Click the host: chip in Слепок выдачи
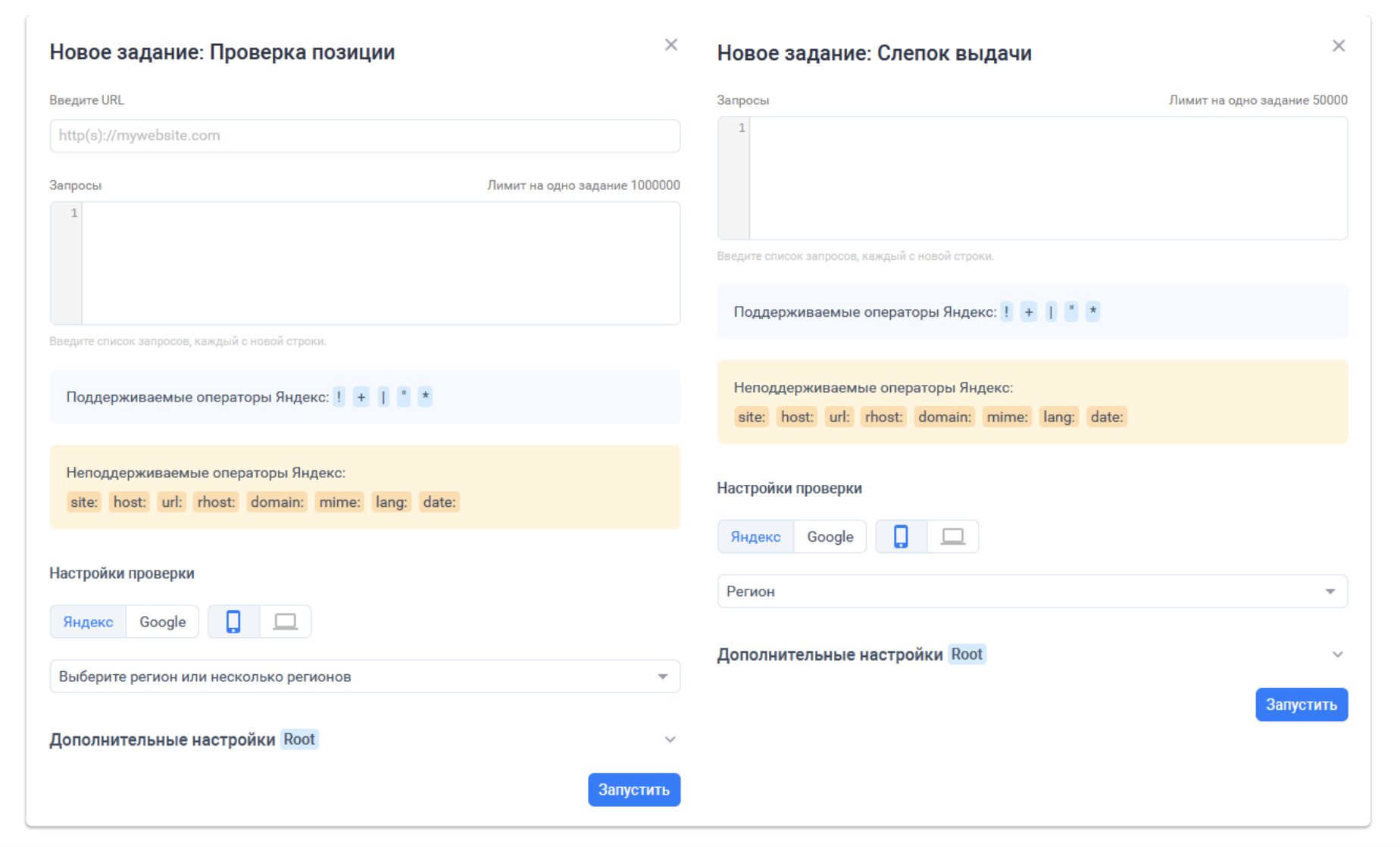This screenshot has width=1400, height=847. 797,417
